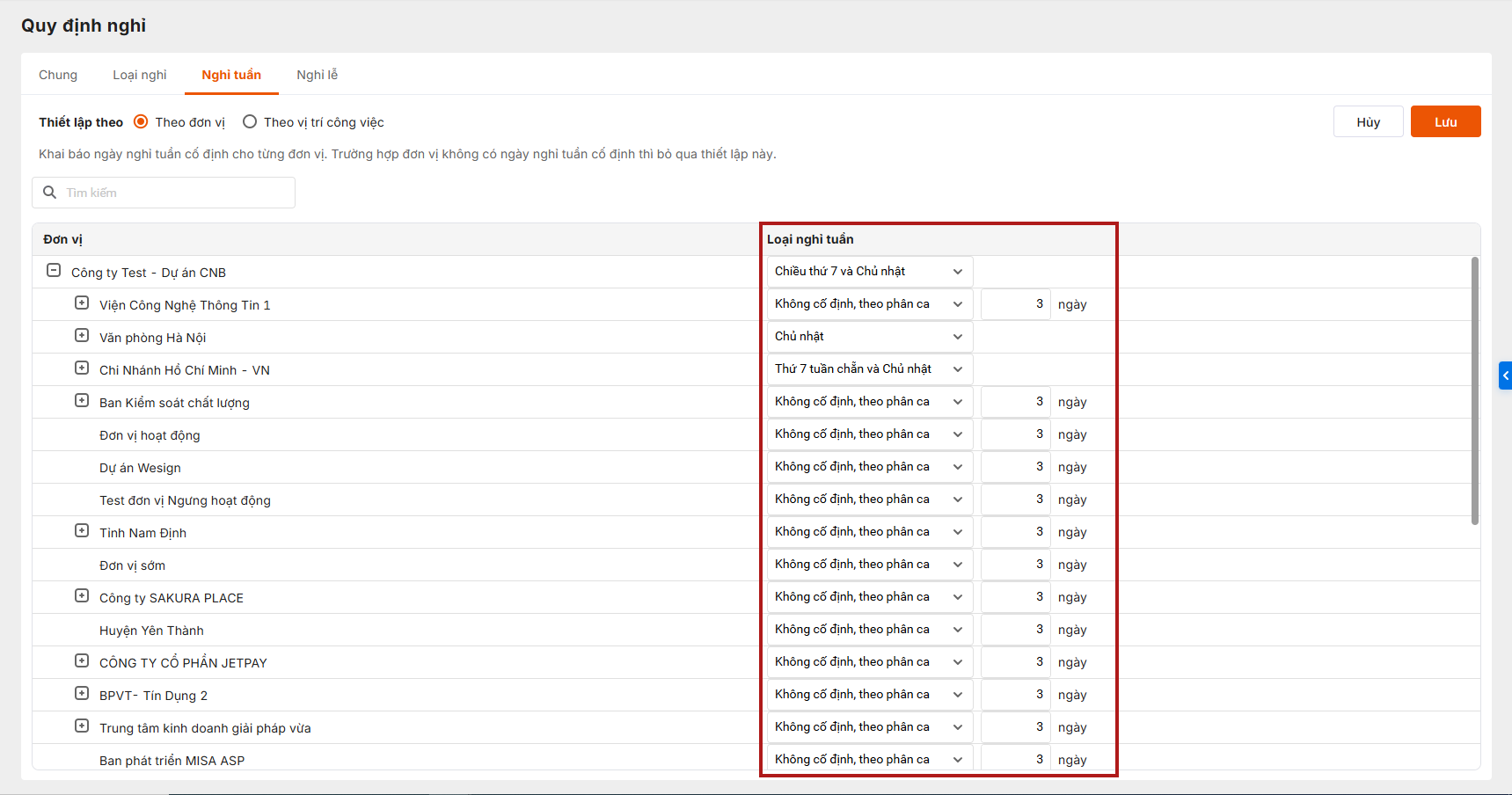Expand Trung tâm kinh doanh giải pháp vừa
The image size is (1512, 795).
82,726
